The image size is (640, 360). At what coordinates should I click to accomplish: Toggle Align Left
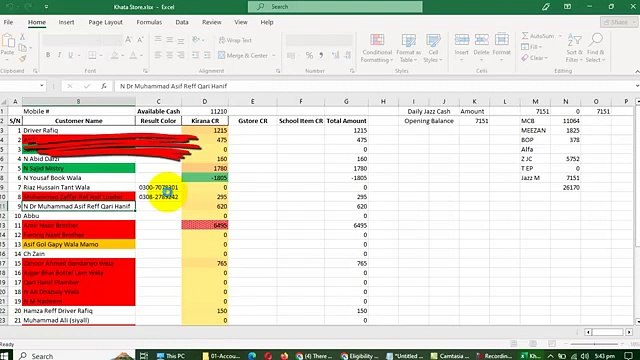158,55
